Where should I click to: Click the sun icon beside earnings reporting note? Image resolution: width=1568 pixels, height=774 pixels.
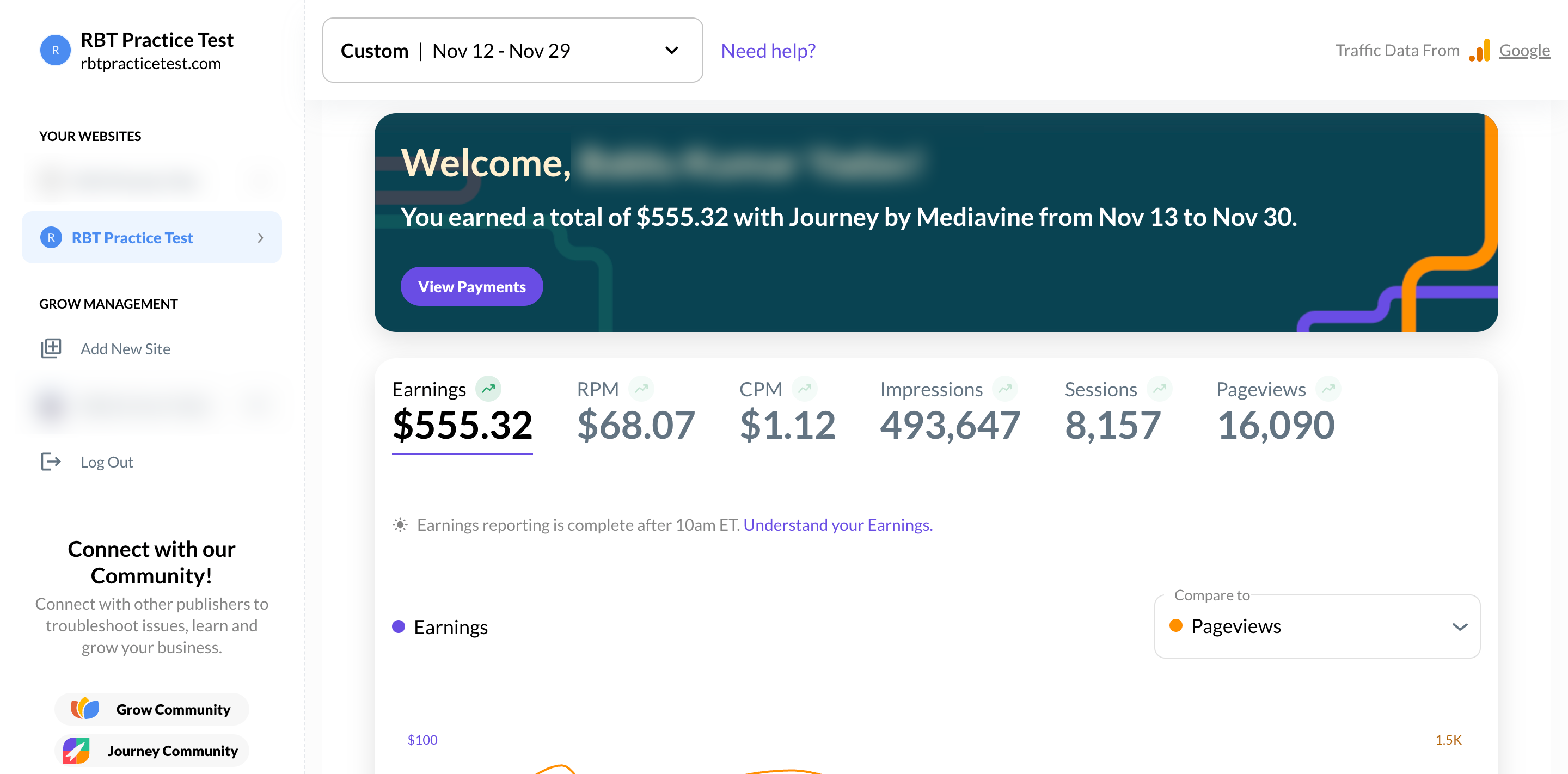coord(400,525)
